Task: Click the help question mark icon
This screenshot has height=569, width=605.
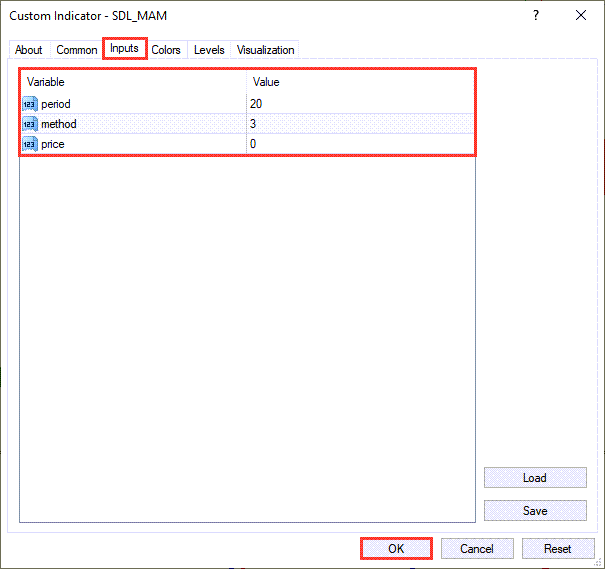Action: coord(536,15)
